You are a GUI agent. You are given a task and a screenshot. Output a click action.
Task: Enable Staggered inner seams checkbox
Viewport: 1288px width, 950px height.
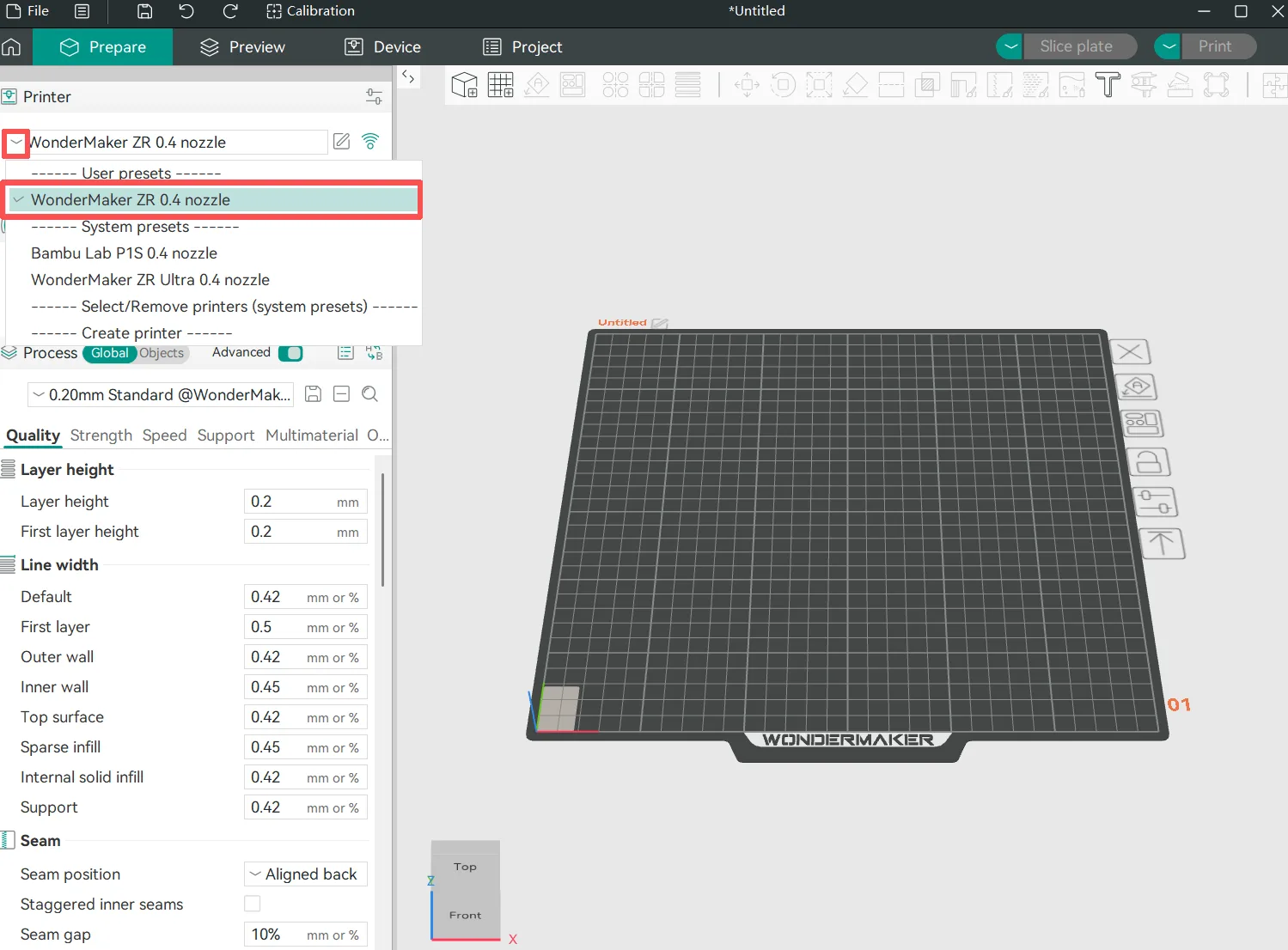click(253, 904)
